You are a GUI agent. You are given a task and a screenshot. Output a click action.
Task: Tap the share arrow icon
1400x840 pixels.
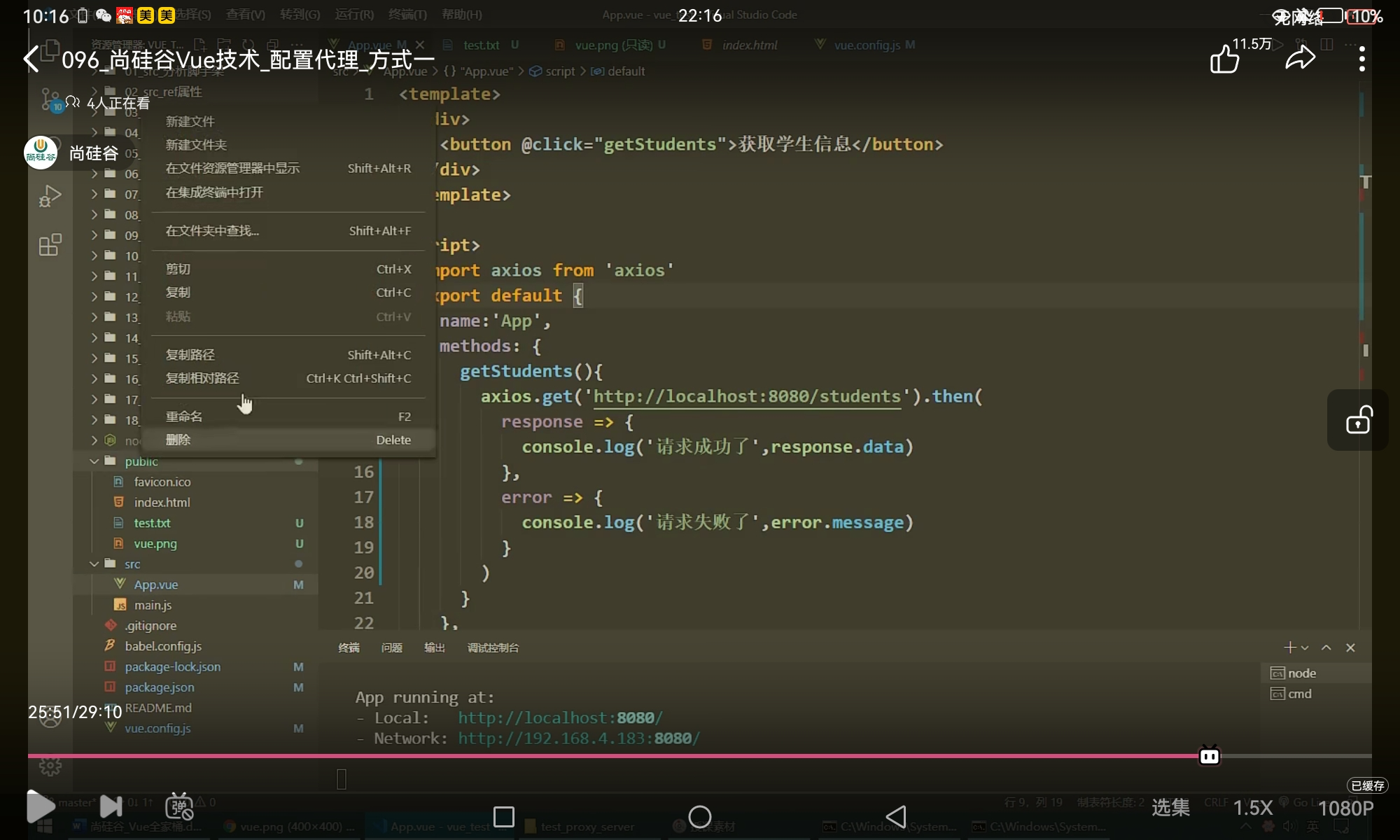click(1300, 59)
